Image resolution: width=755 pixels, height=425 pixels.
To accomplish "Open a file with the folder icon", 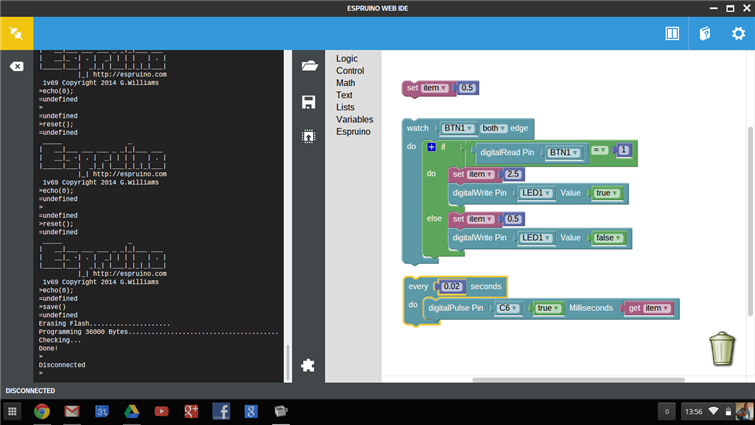I will (309, 65).
